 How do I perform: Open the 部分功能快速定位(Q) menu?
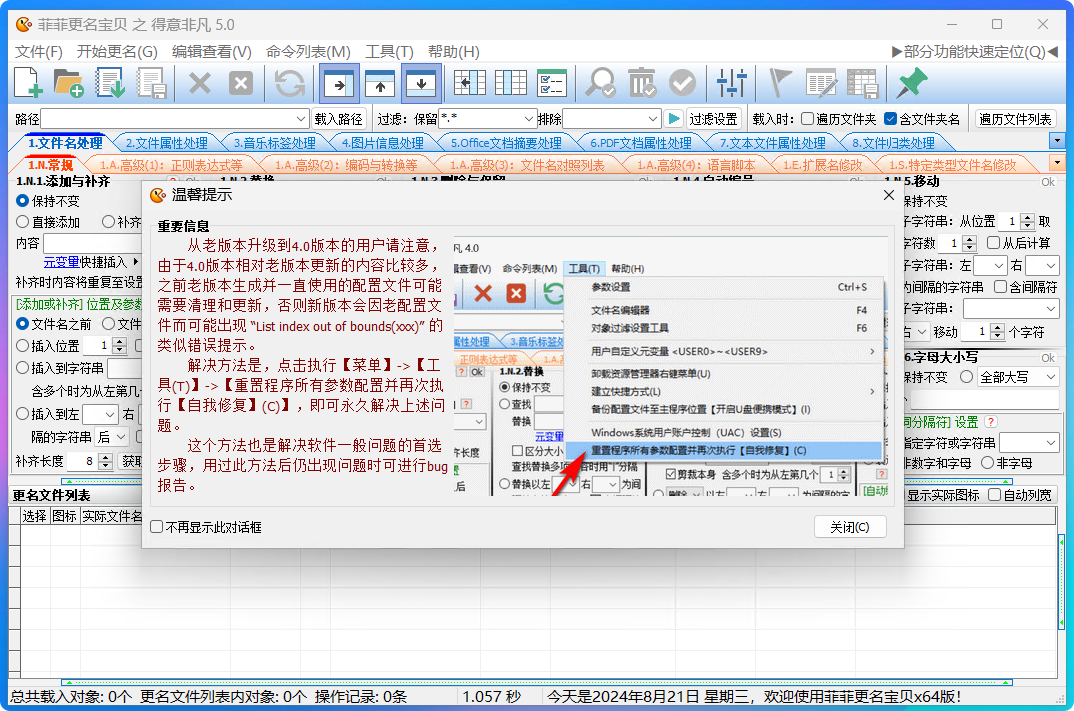(x=974, y=52)
